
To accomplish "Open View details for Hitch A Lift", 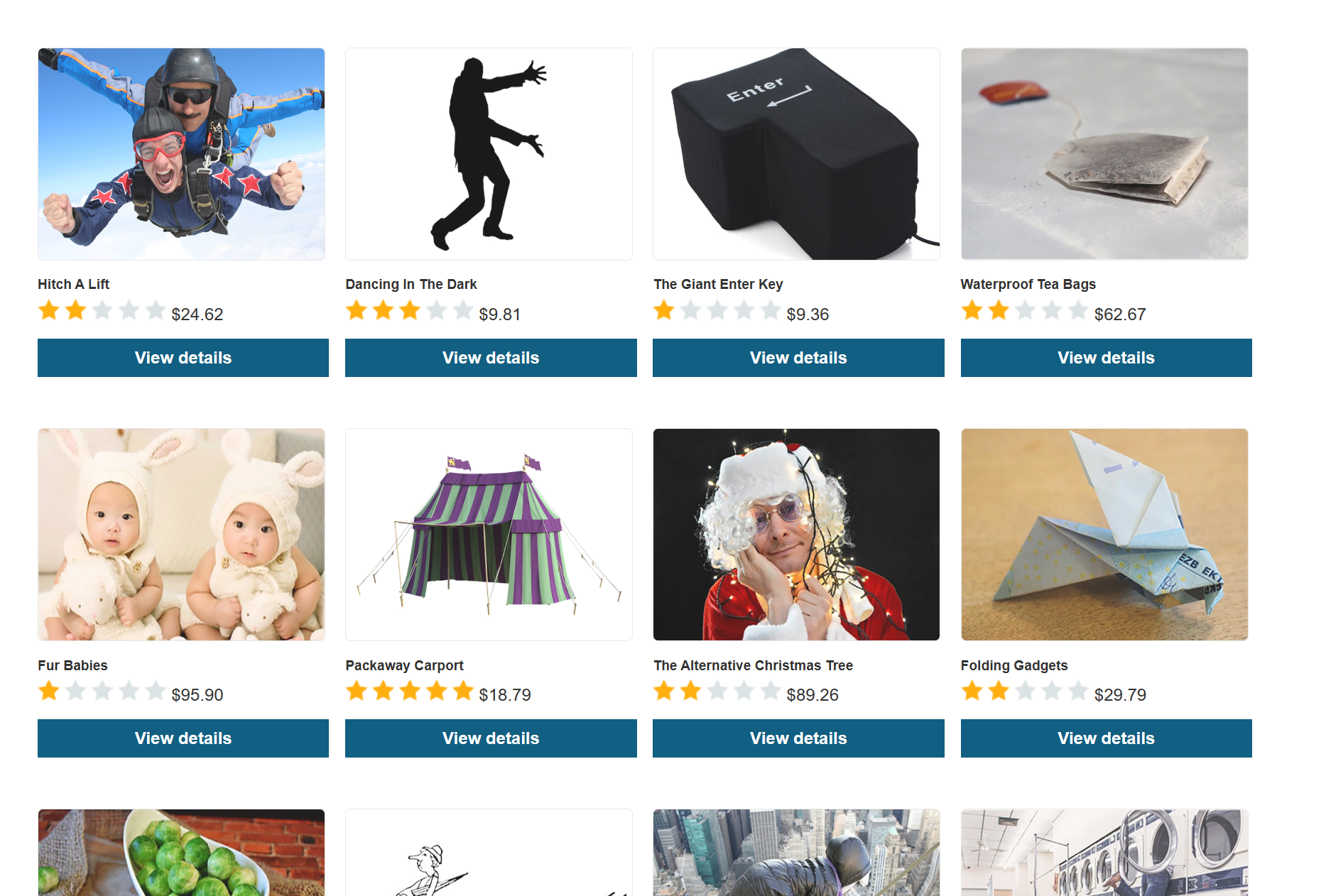I will point(183,358).
